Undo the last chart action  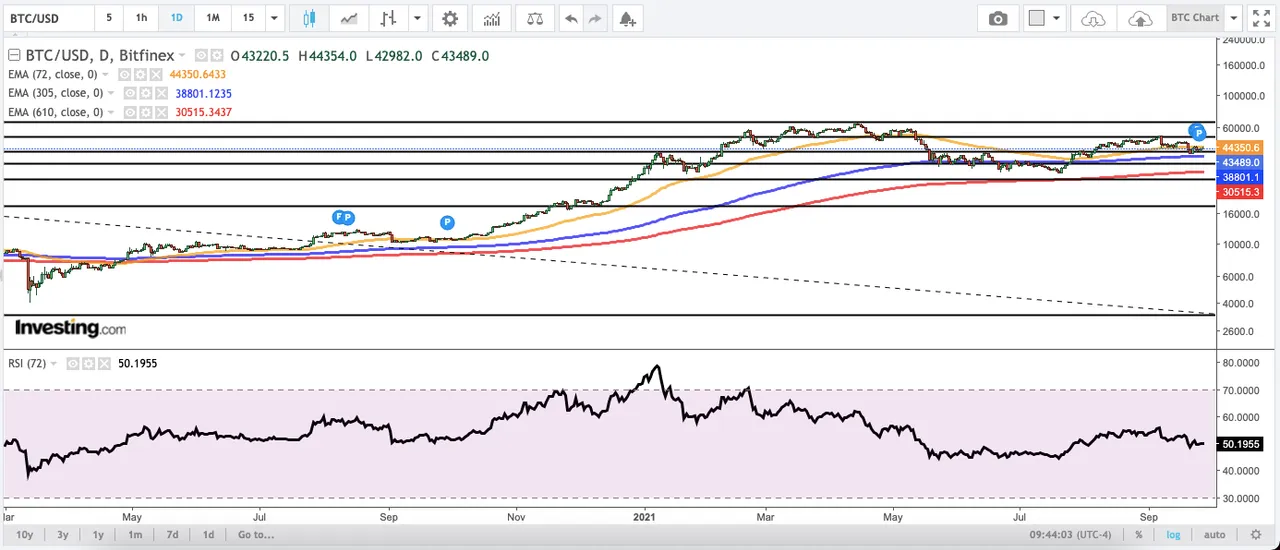coord(571,18)
